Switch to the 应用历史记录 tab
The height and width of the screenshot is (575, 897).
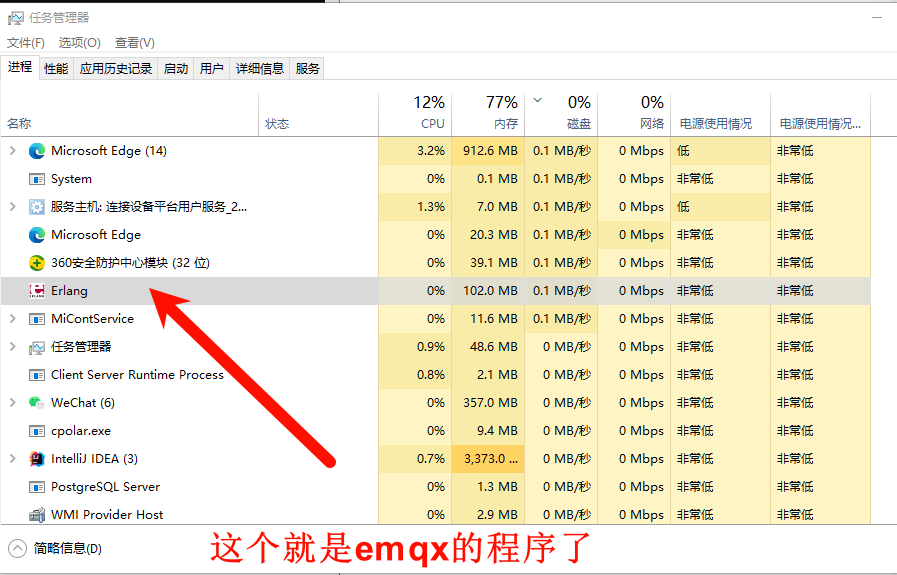pyautogui.click(x=116, y=69)
